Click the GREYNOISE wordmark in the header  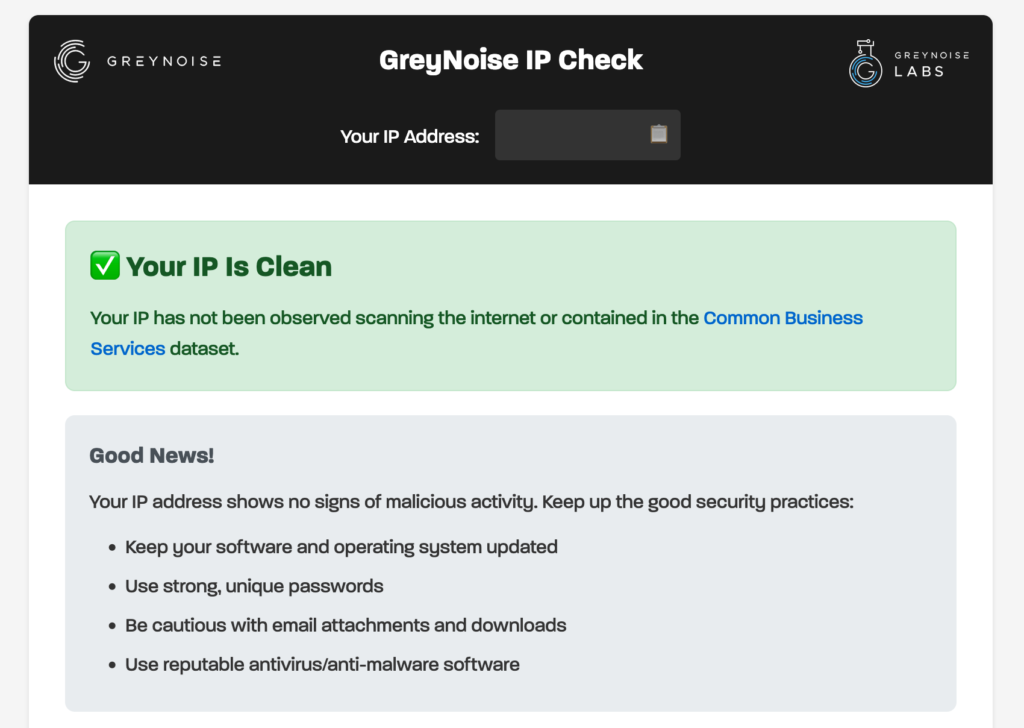[164, 61]
